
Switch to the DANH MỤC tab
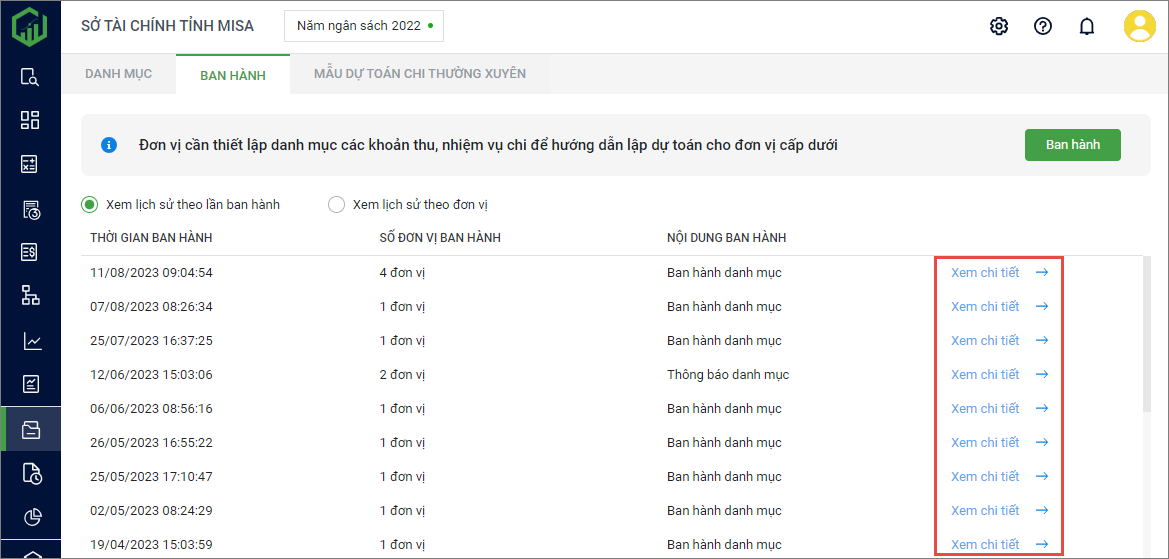[118, 74]
